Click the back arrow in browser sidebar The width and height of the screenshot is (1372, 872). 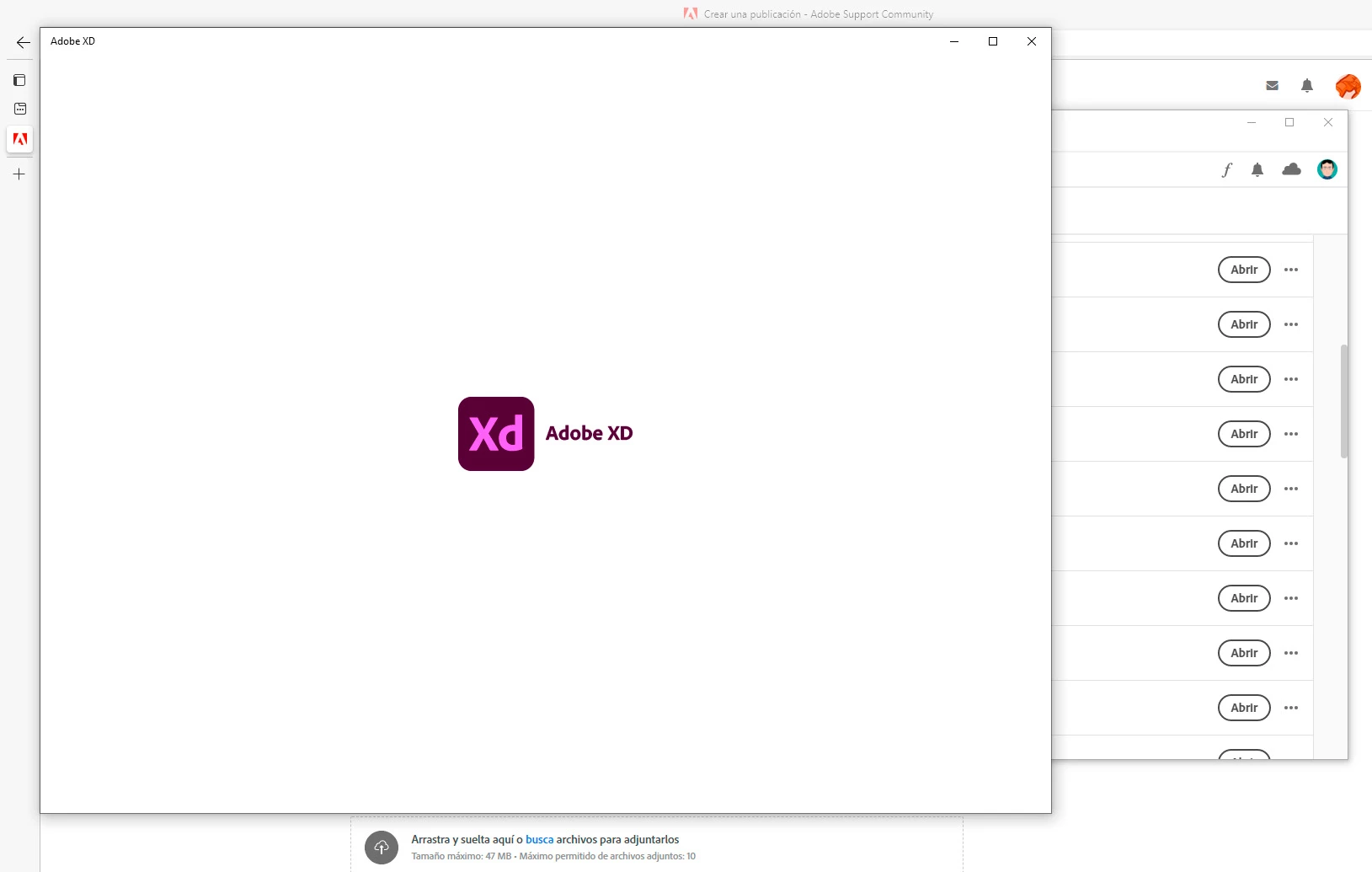[x=24, y=42]
